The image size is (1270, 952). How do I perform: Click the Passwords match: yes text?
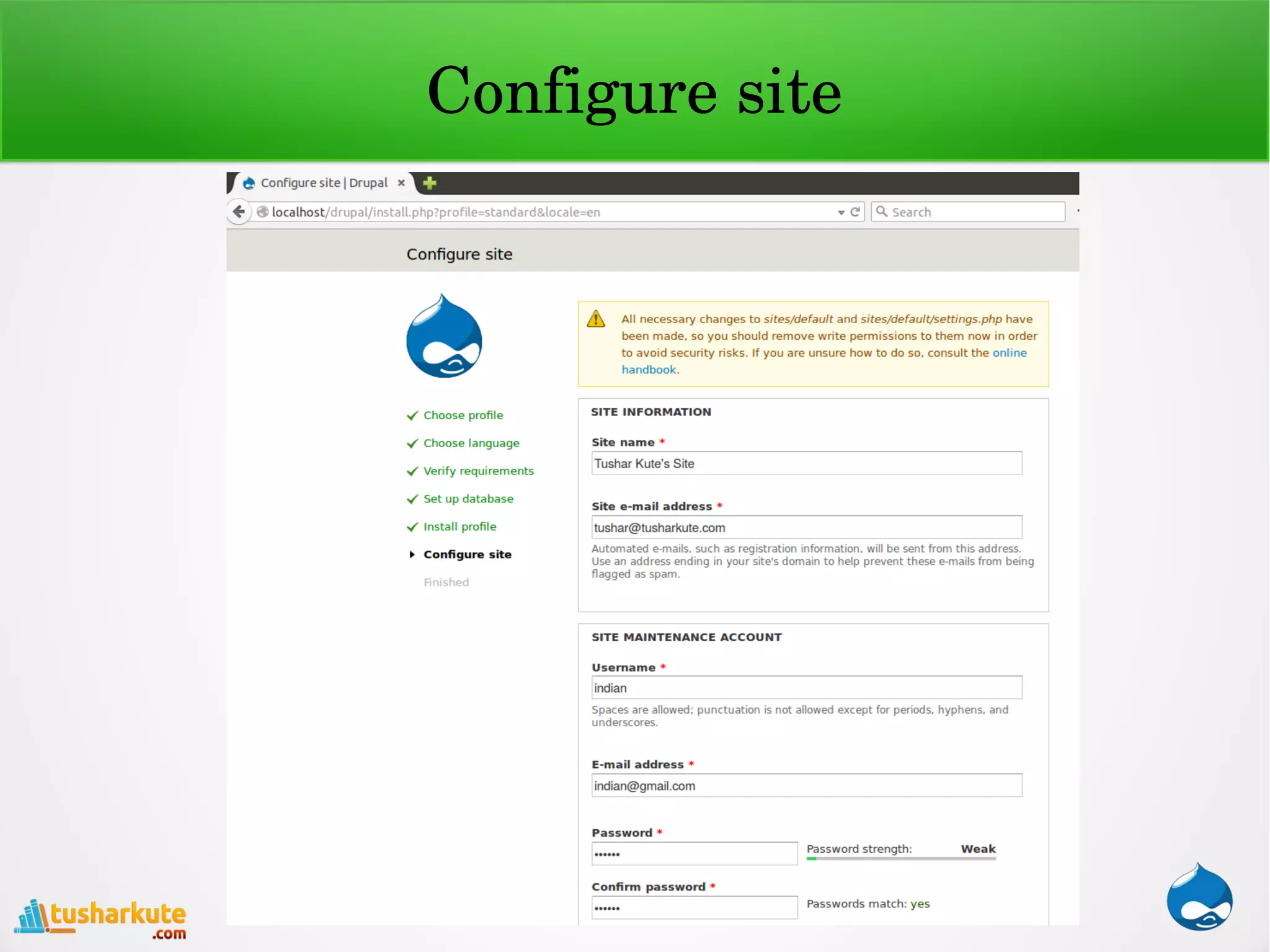[868, 904]
